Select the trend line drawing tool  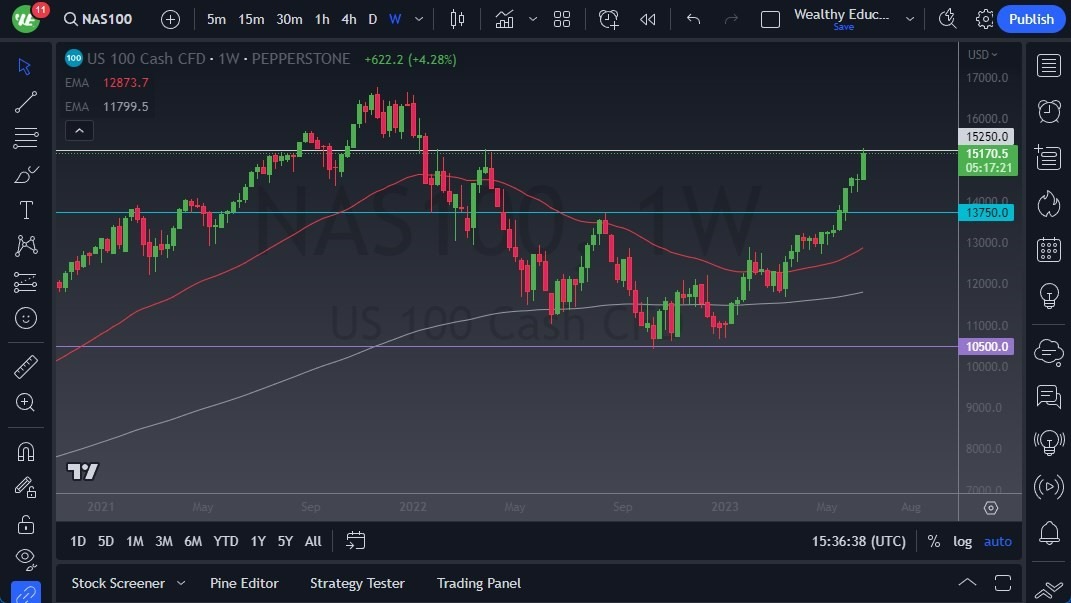pos(26,102)
